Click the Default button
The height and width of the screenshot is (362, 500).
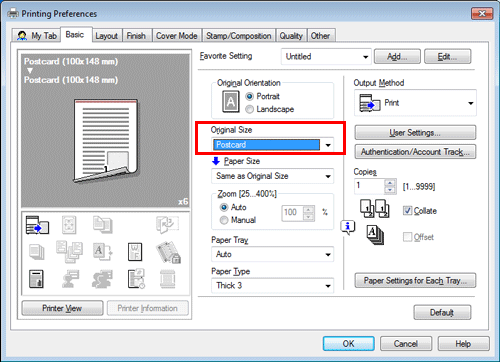tap(442, 313)
